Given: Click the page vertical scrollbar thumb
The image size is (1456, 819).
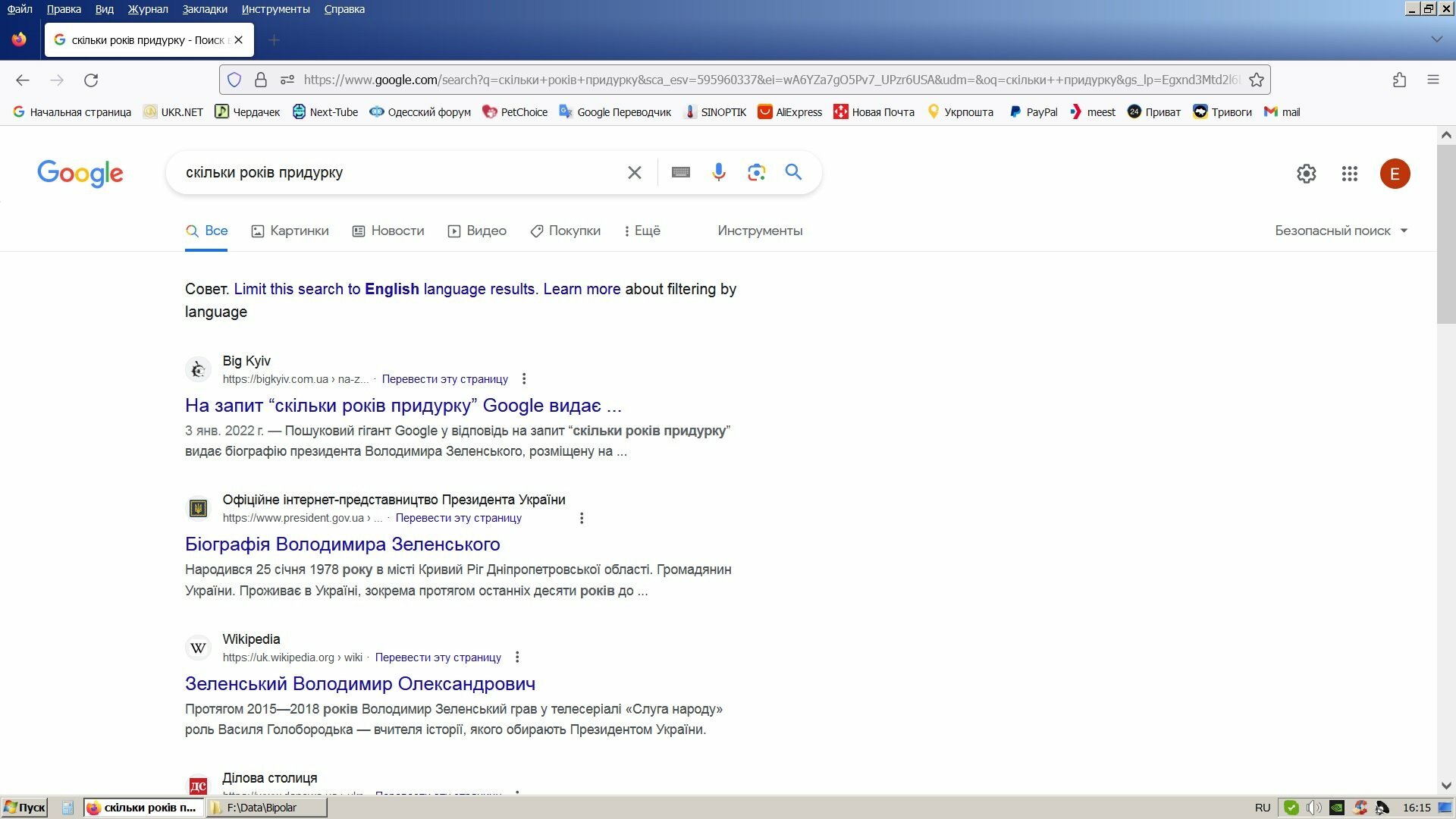Looking at the screenshot, I should (1446, 234).
